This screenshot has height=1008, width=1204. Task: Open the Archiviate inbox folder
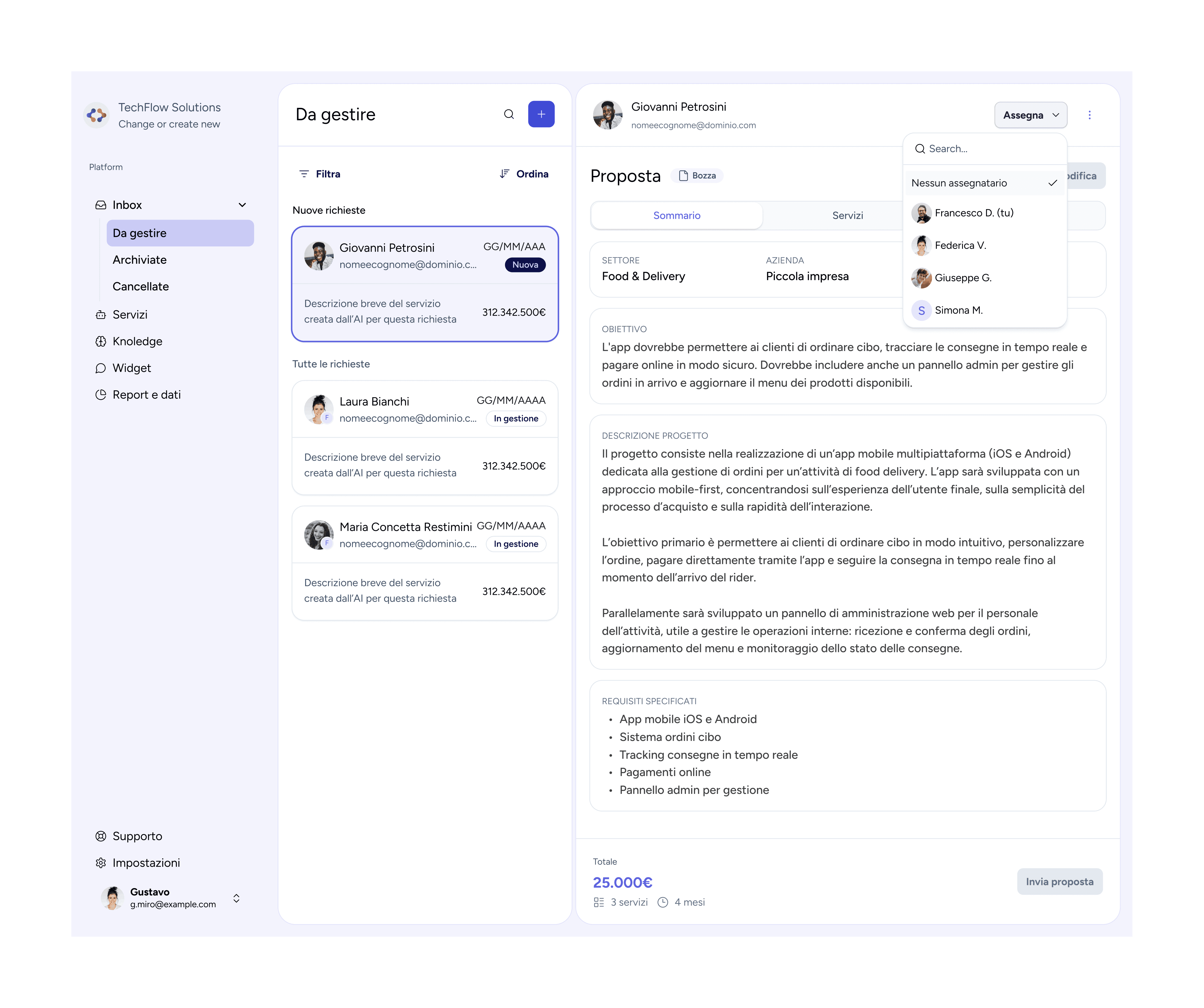(x=139, y=260)
